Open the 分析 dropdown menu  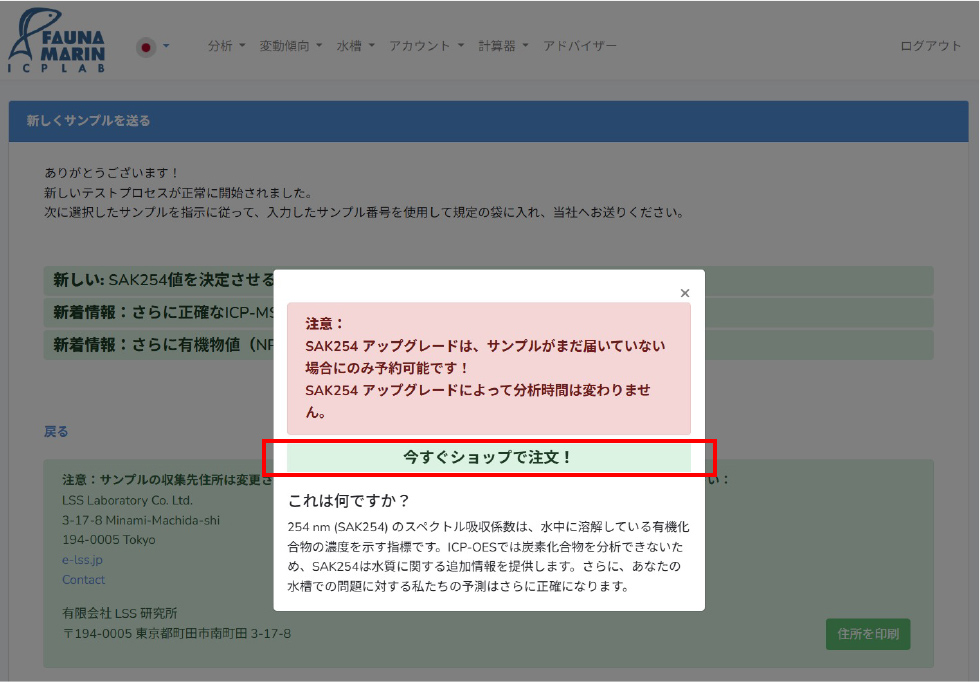(226, 46)
